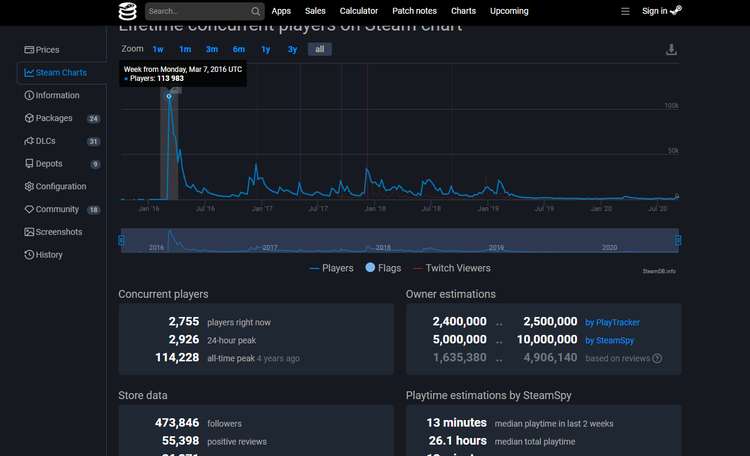Image resolution: width=750 pixels, height=456 pixels.
Task: Open the Sales menu item
Action: point(315,11)
